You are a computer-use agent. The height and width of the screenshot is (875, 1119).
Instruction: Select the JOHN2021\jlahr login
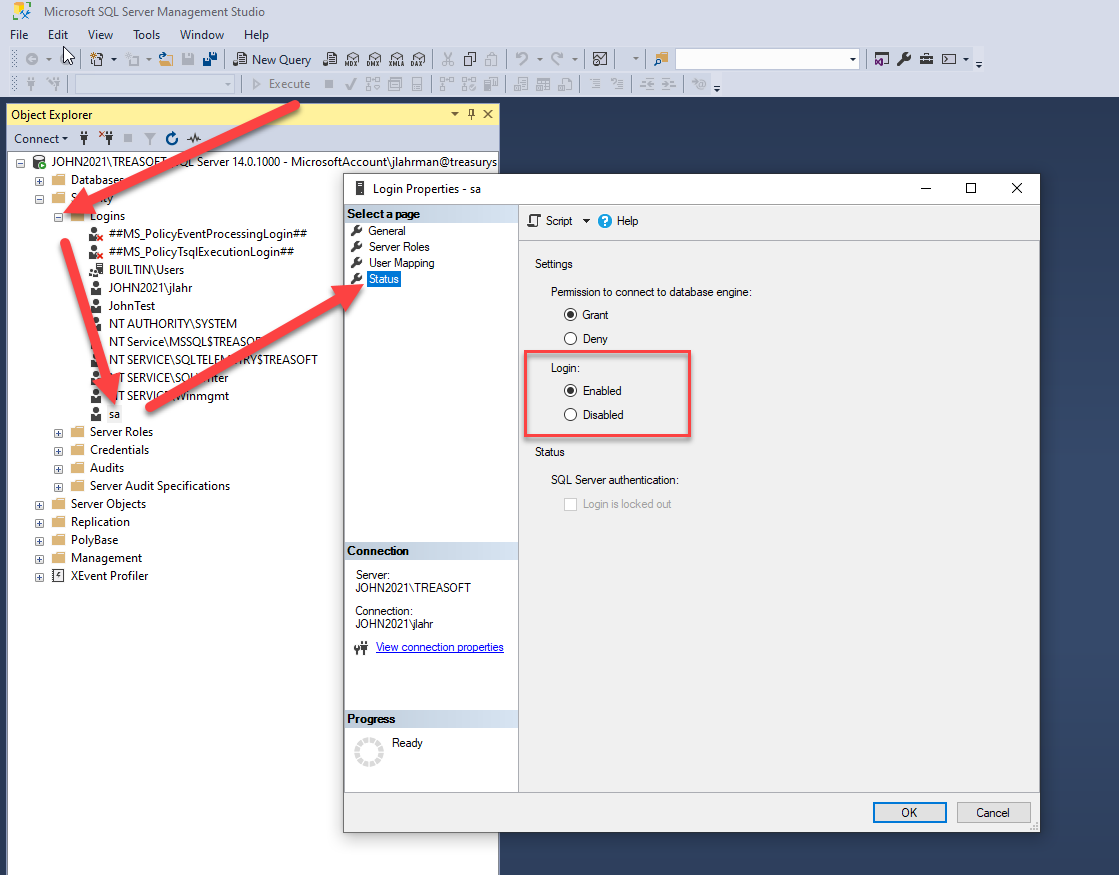pyautogui.click(x=150, y=288)
